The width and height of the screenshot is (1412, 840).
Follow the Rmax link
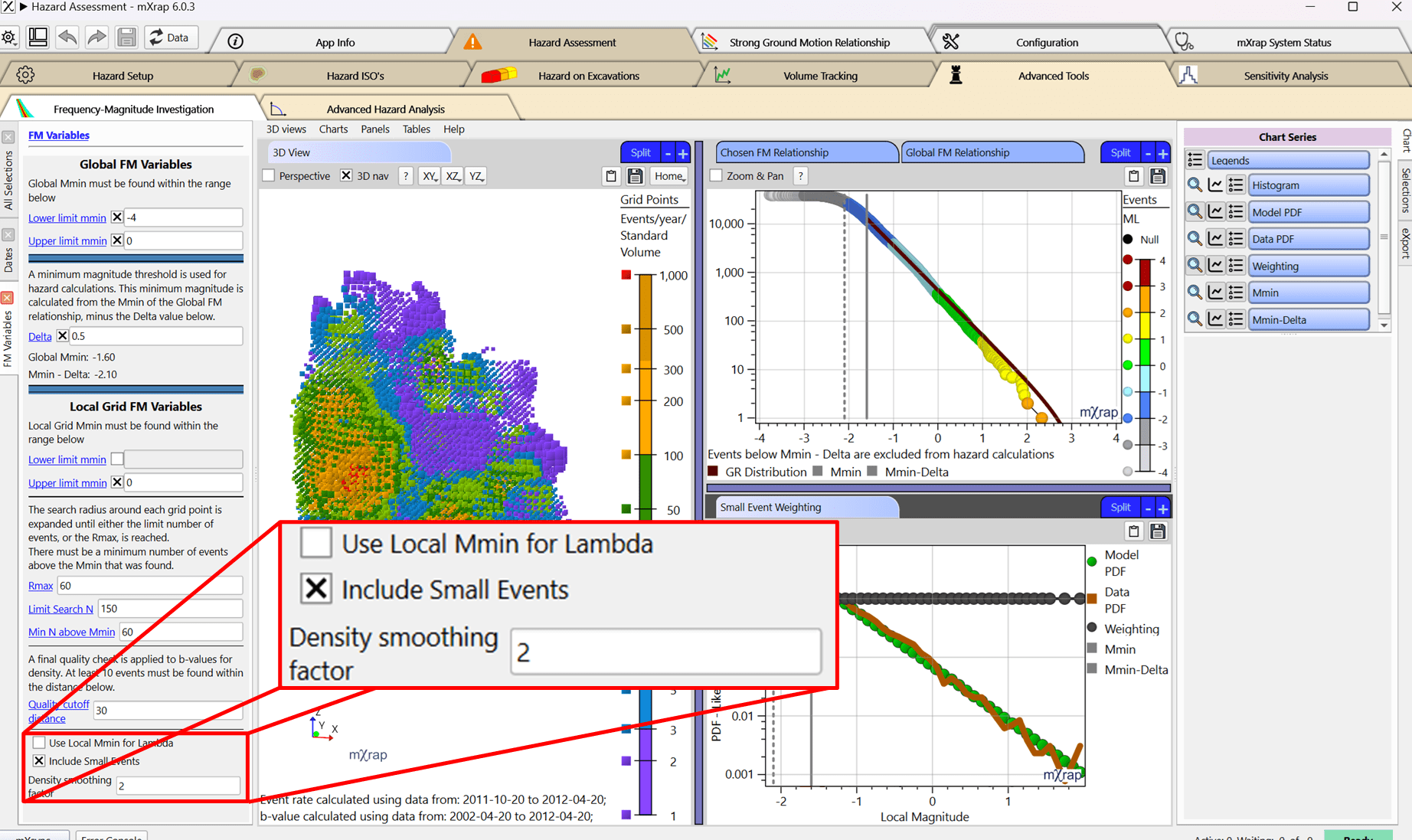pyautogui.click(x=41, y=586)
